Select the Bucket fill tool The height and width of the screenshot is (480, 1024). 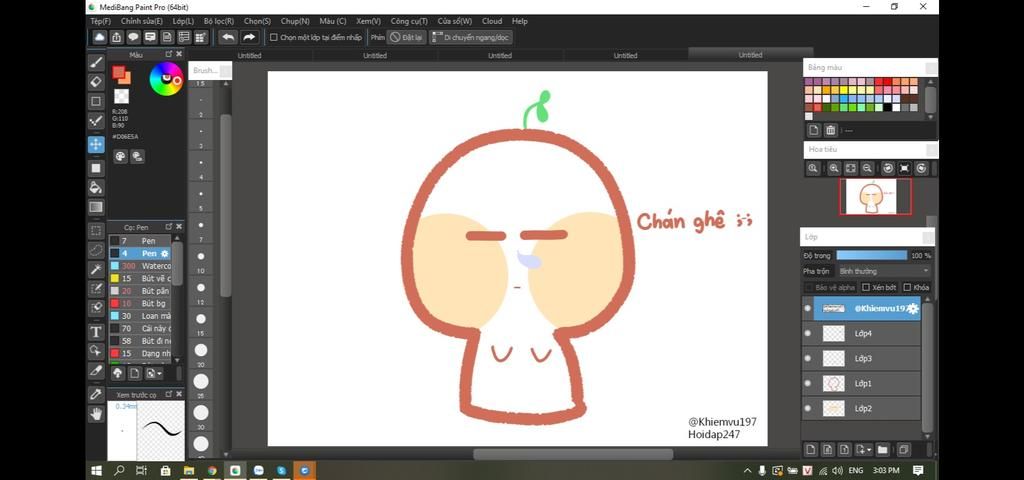pyautogui.click(x=96, y=187)
